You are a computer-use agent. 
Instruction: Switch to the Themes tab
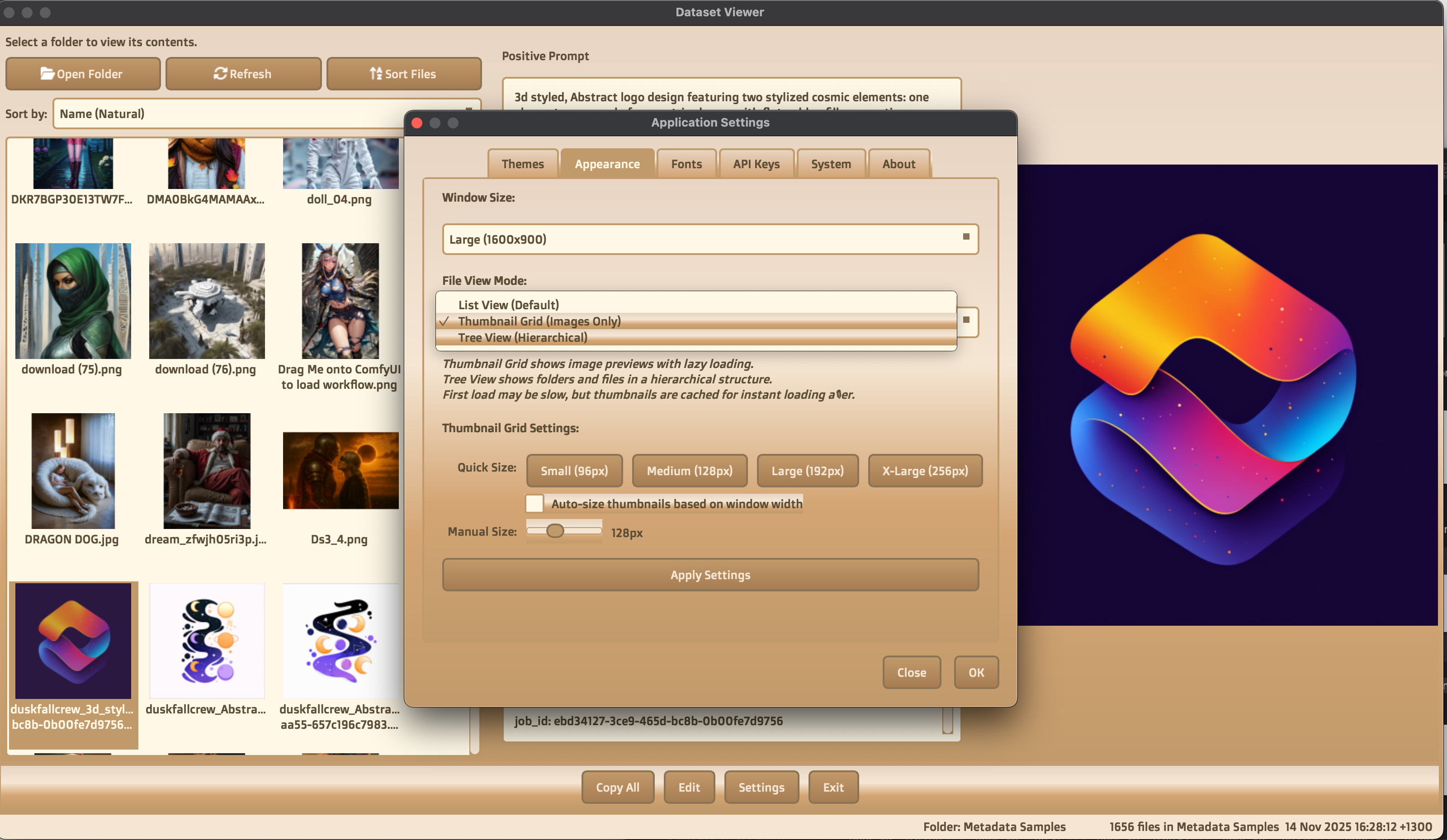(x=523, y=164)
